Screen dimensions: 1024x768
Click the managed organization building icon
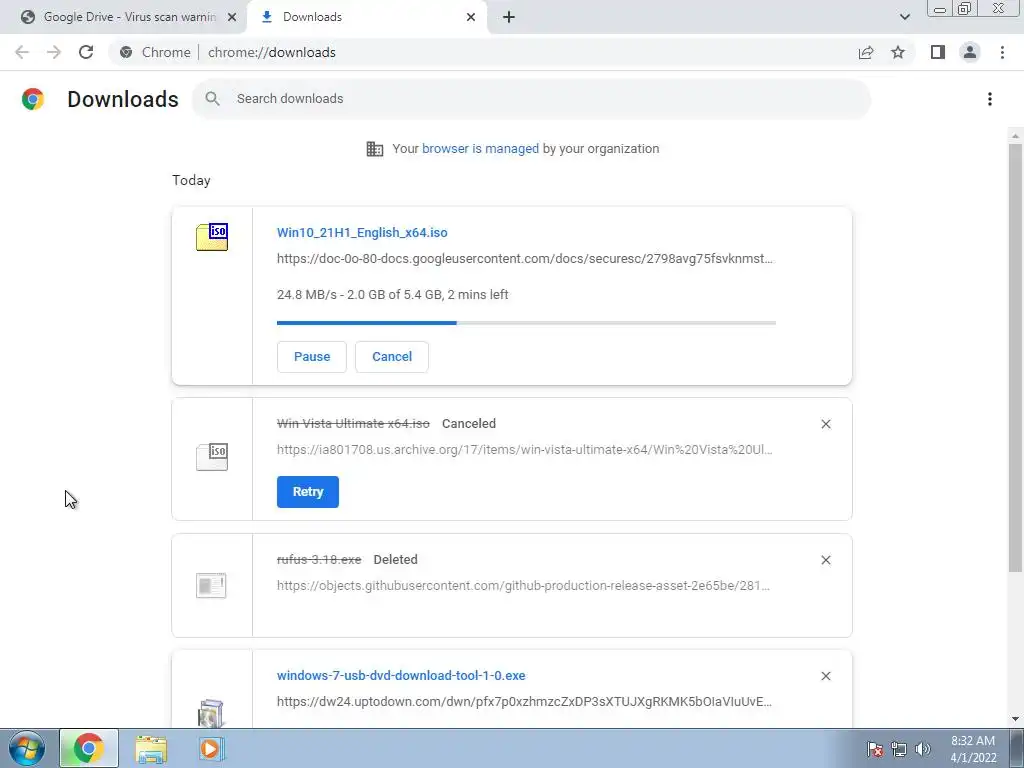pos(375,149)
